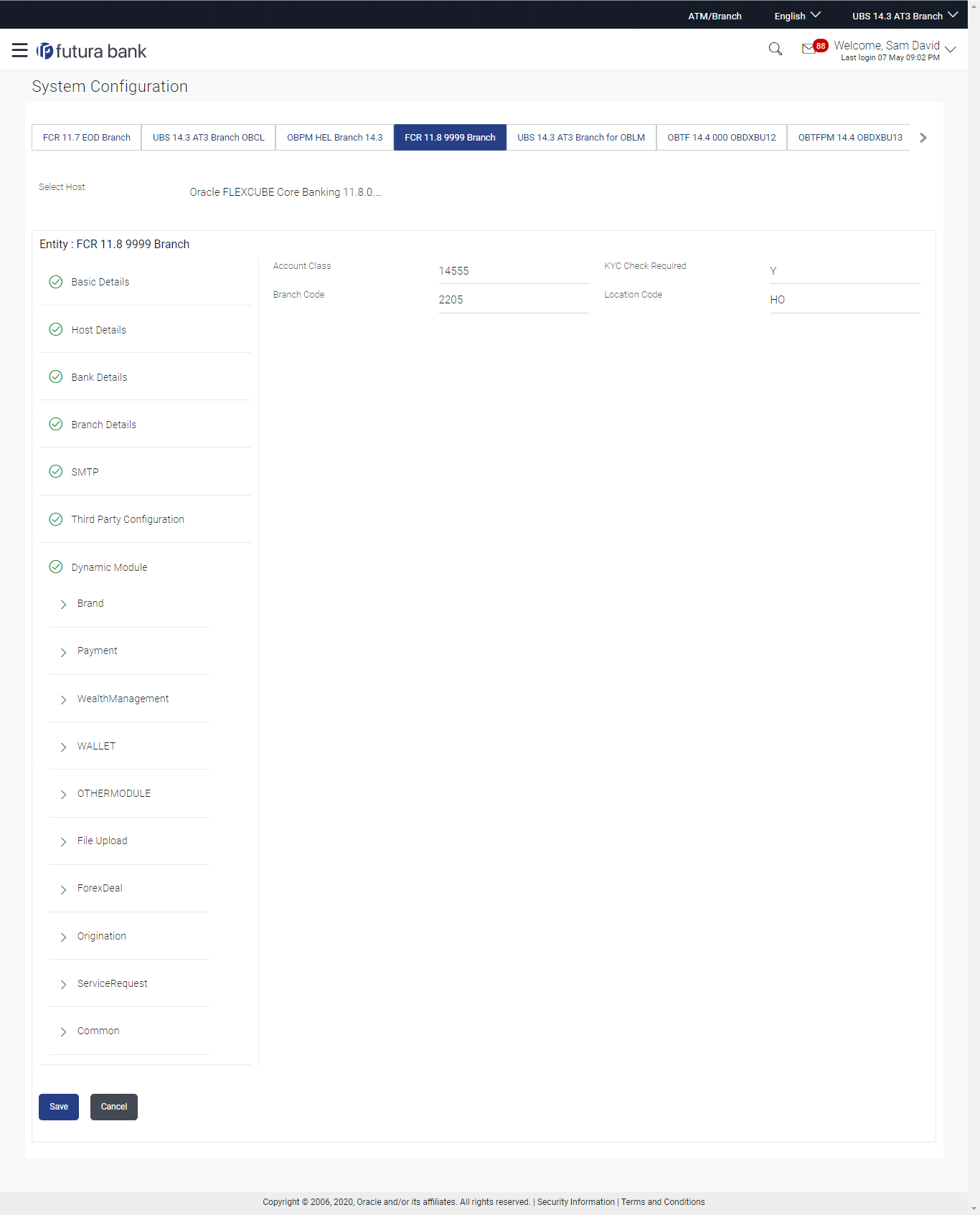
Task: Switch to the OBTFPM 14.4 OBDXBU13 tab
Action: point(849,137)
